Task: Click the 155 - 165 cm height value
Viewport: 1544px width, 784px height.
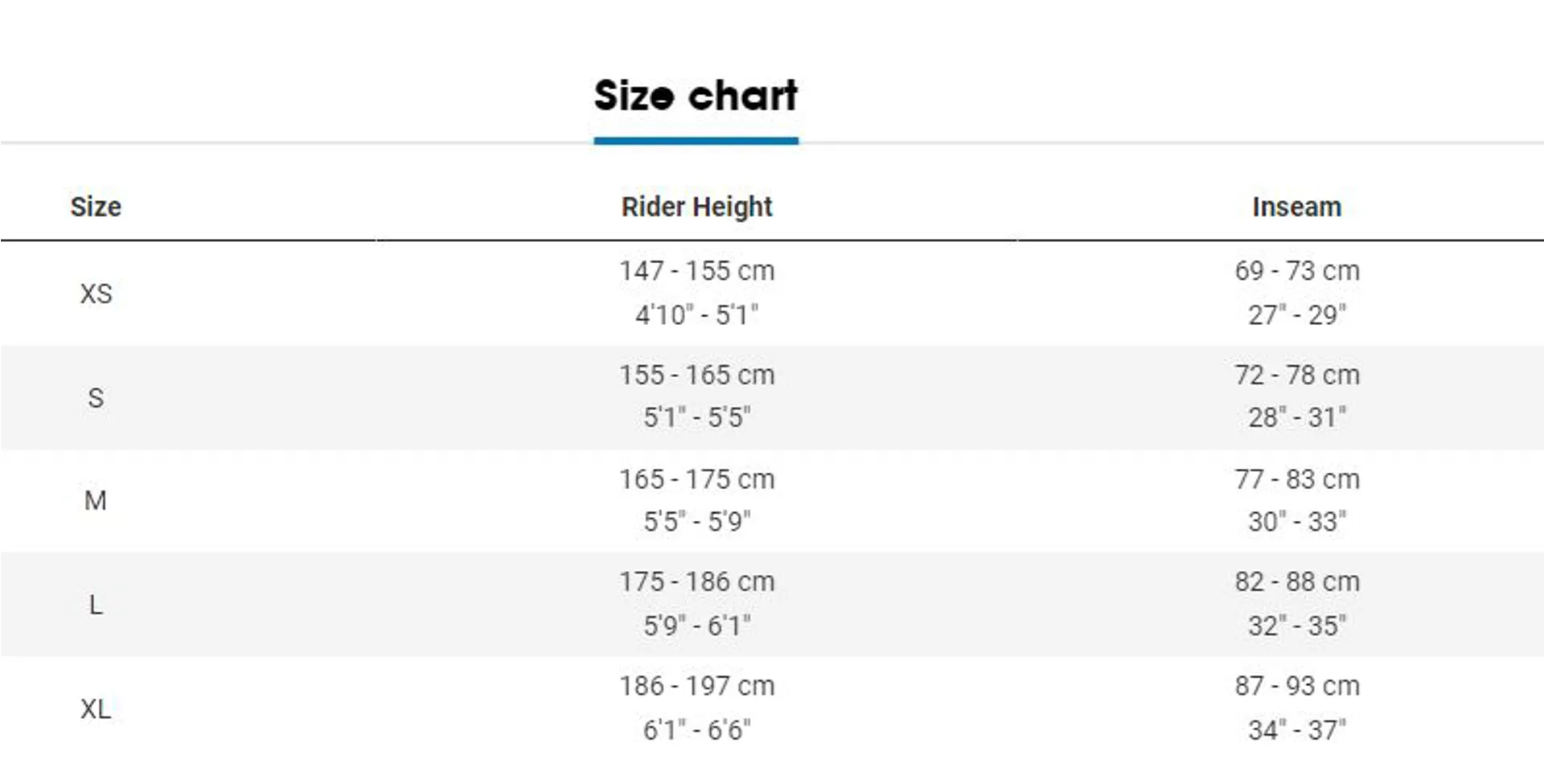Action: pyautogui.click(x=696, y=375)
